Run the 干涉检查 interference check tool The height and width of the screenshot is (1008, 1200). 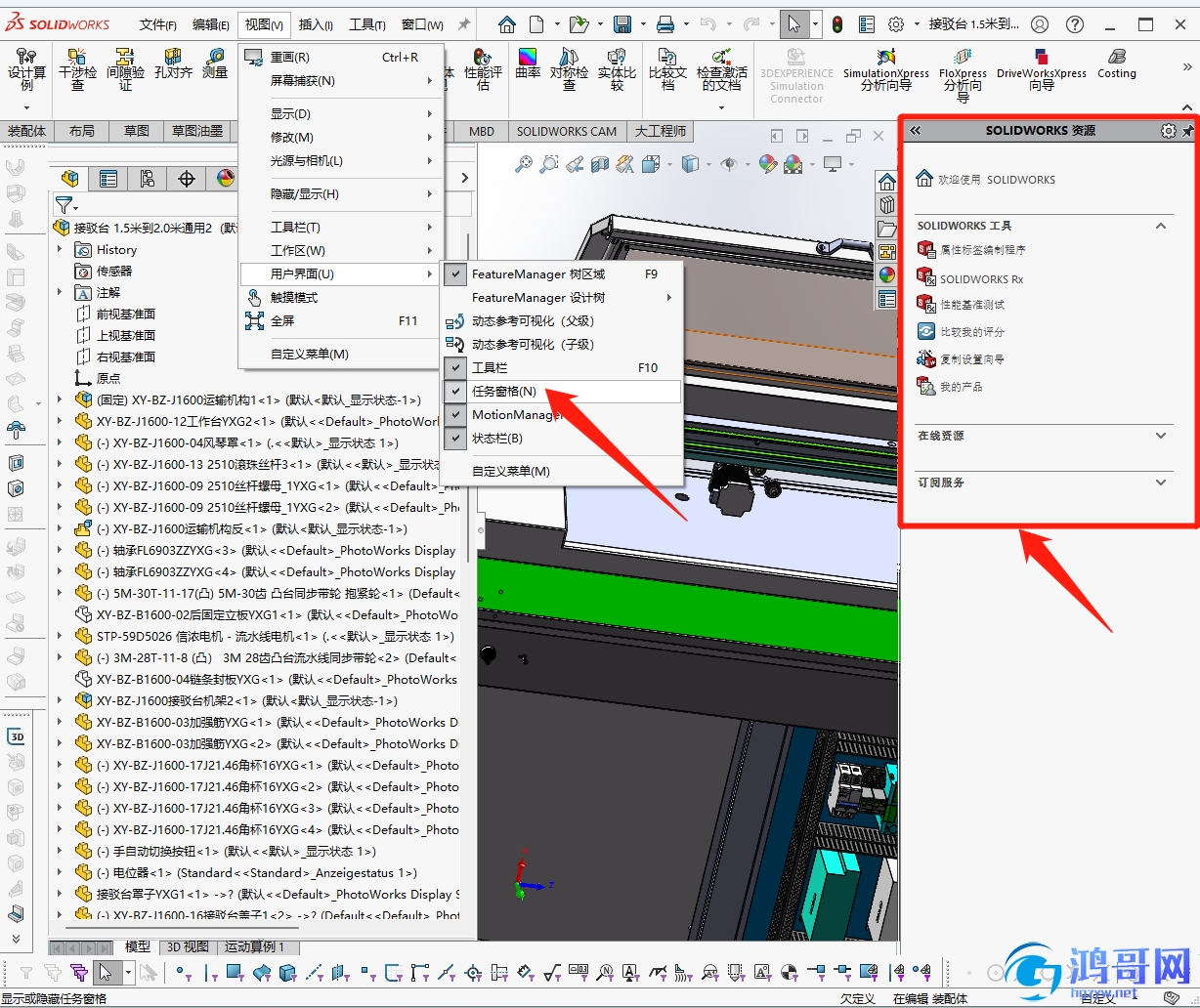click(78, 70)
